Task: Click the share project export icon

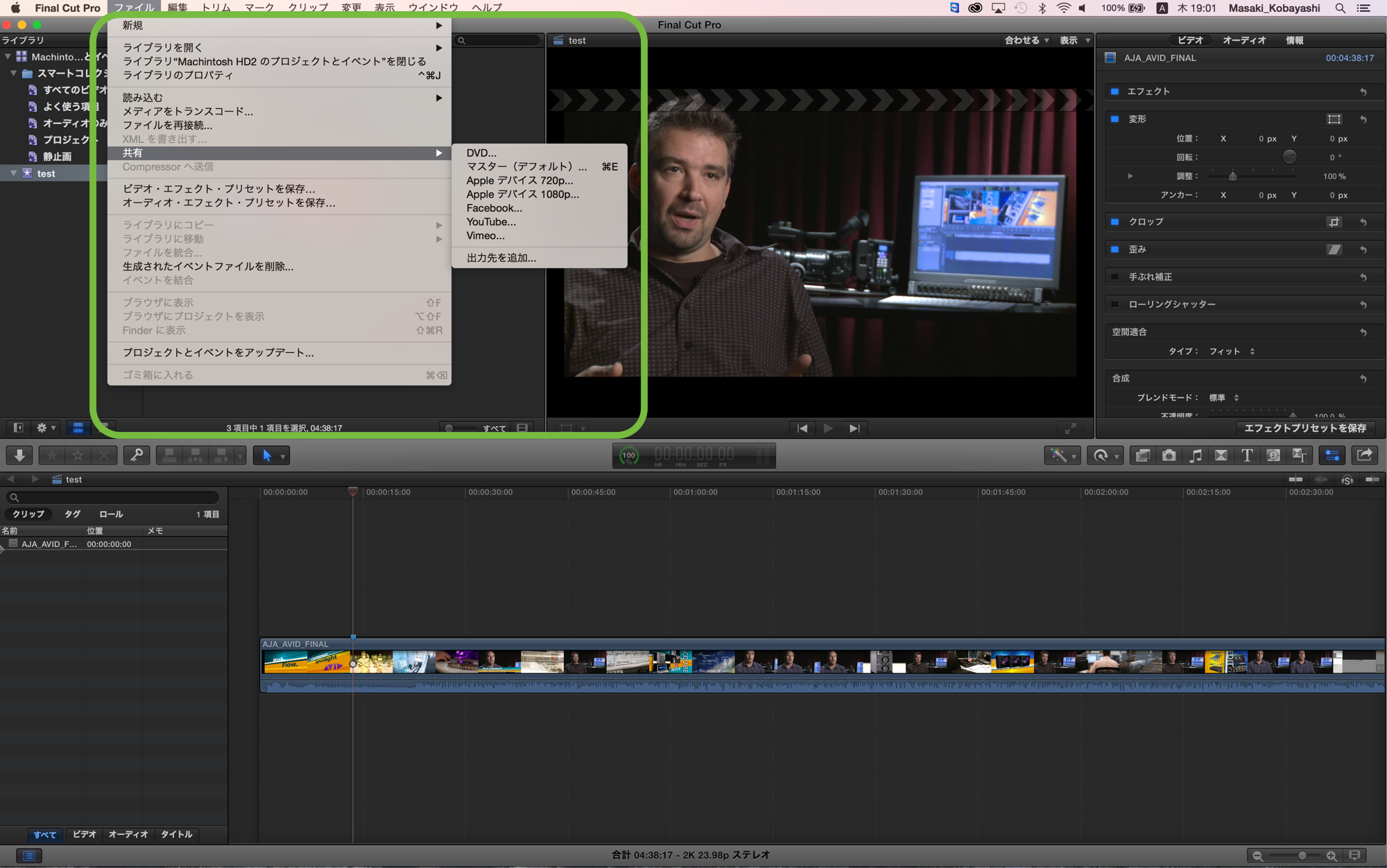Action: 1364,455
